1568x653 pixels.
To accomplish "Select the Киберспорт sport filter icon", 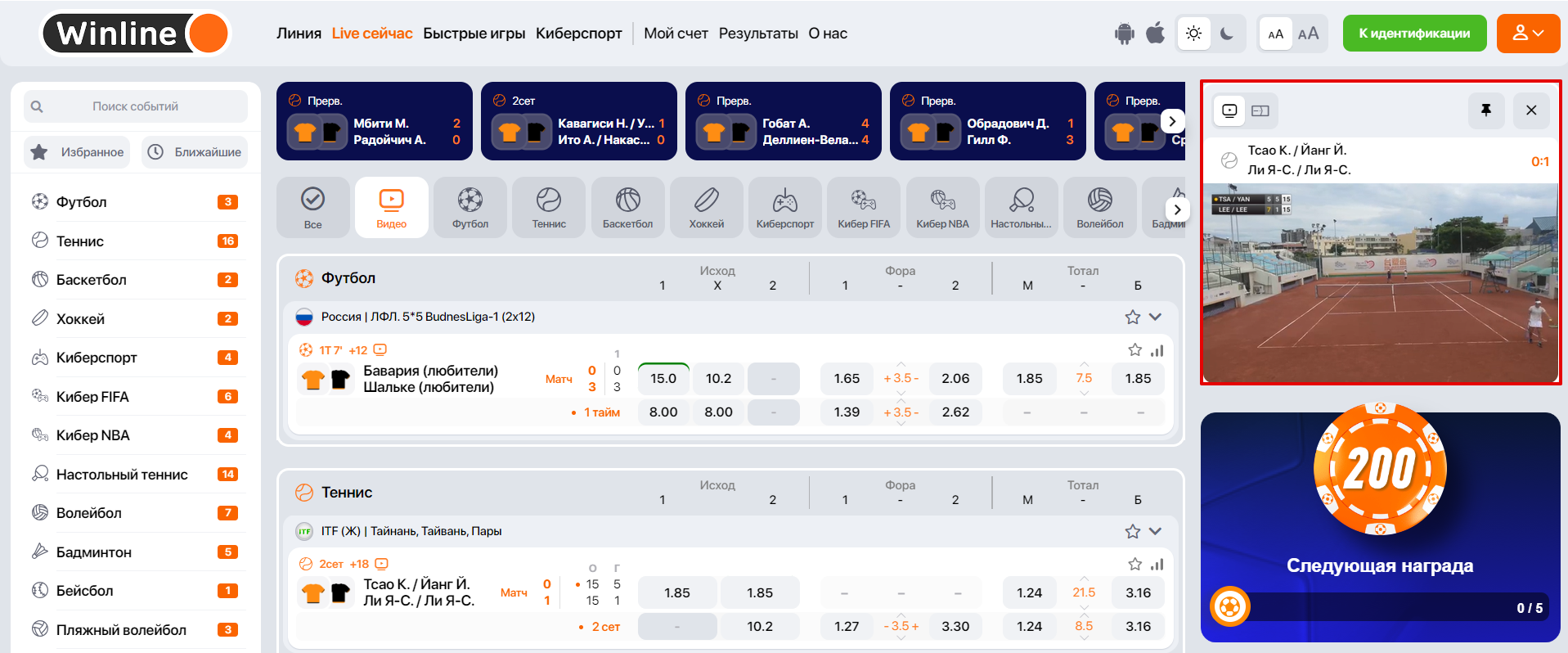I will 784,208.
